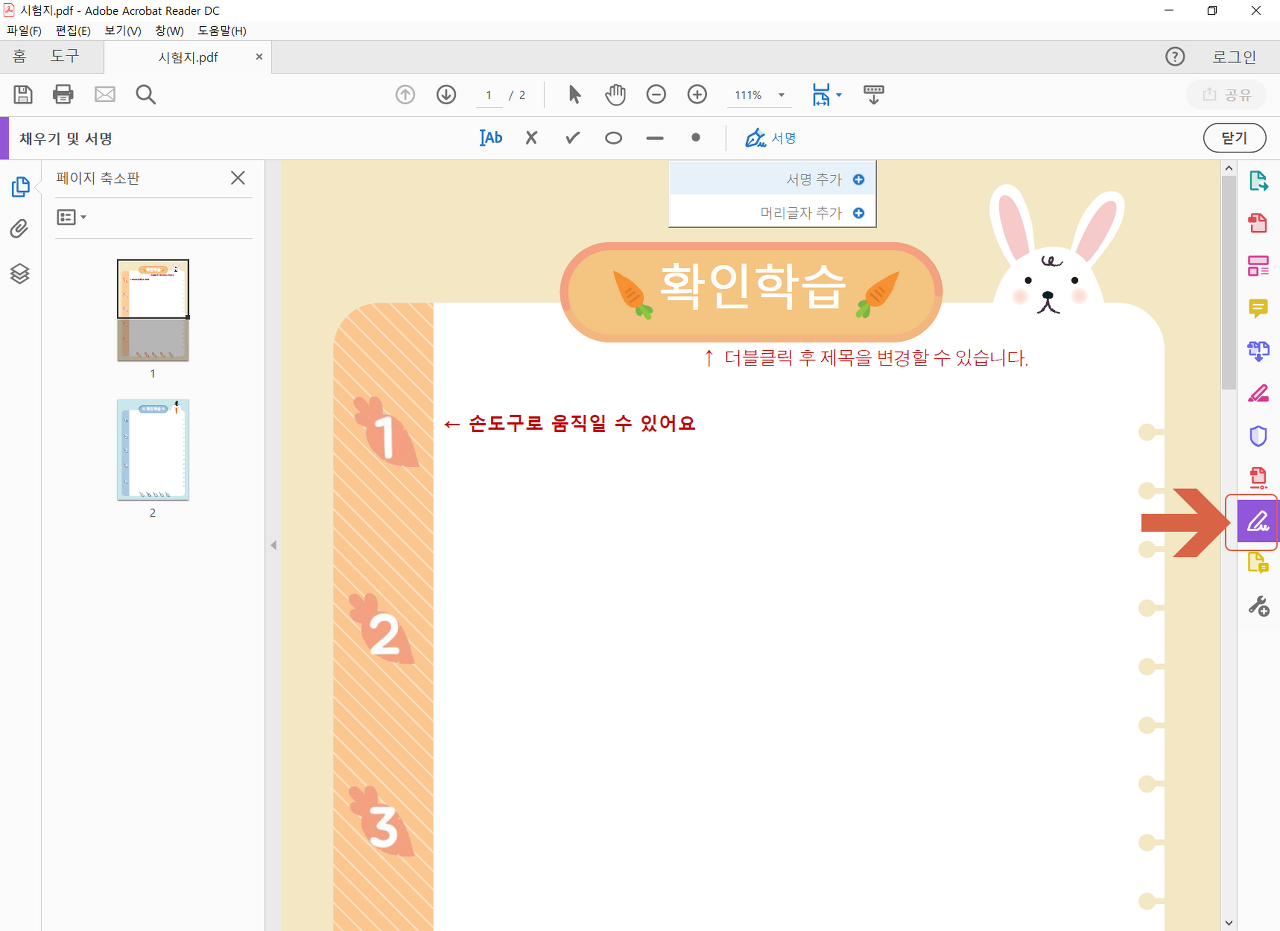The image size is (1280, 931).
Task: Print the document via the printer icon
Action: 63,95
